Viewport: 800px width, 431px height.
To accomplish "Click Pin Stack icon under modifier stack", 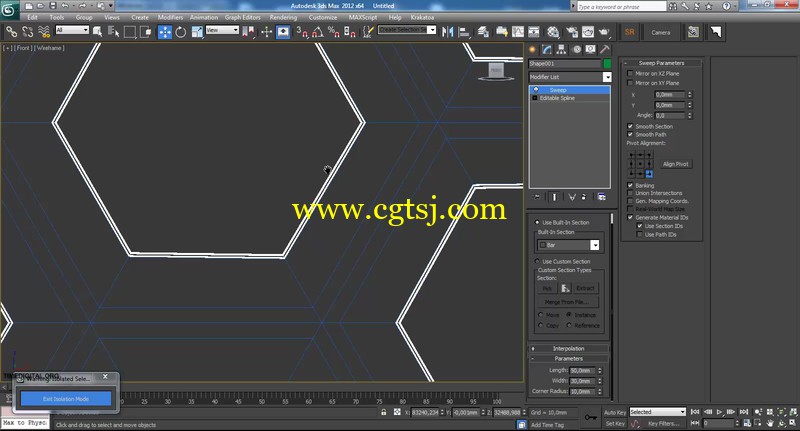I will [x=537, y=197].
